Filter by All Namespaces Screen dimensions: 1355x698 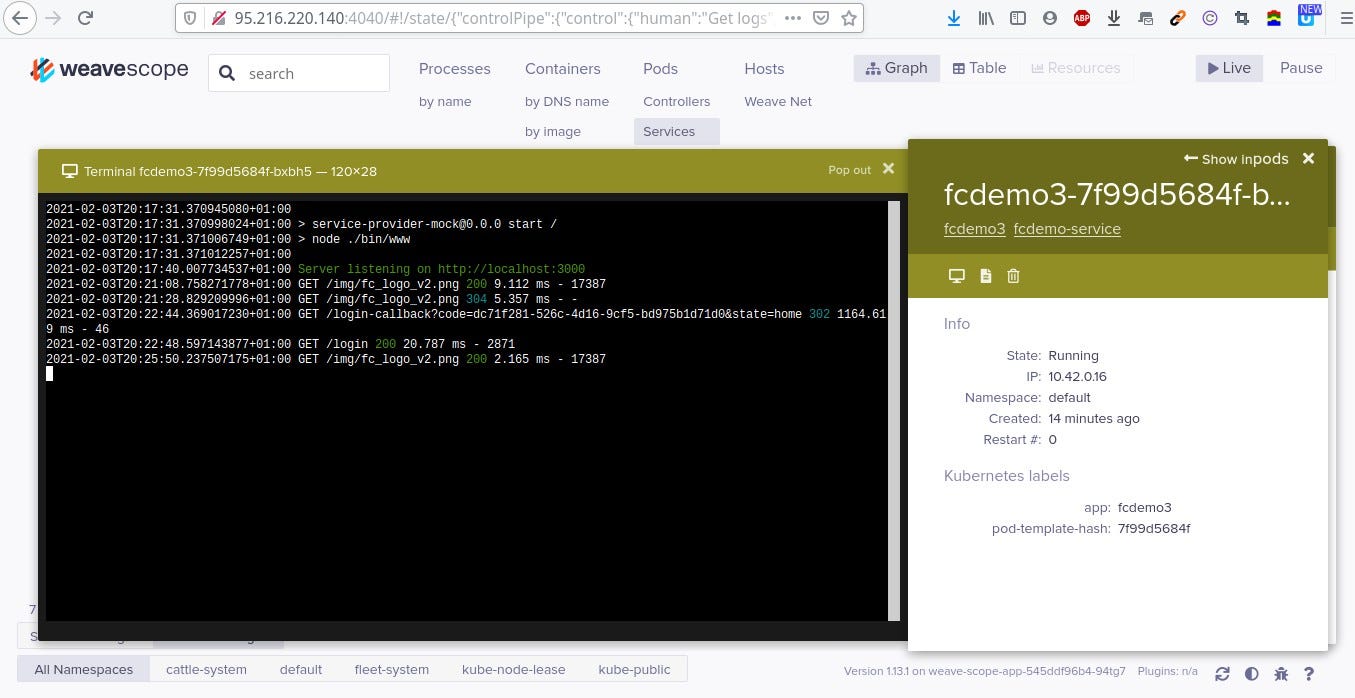83,669
